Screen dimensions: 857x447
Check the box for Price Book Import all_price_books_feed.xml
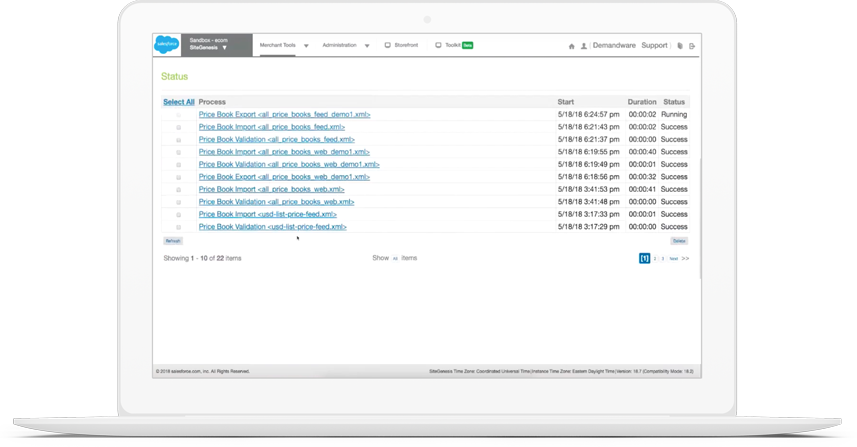179,127
